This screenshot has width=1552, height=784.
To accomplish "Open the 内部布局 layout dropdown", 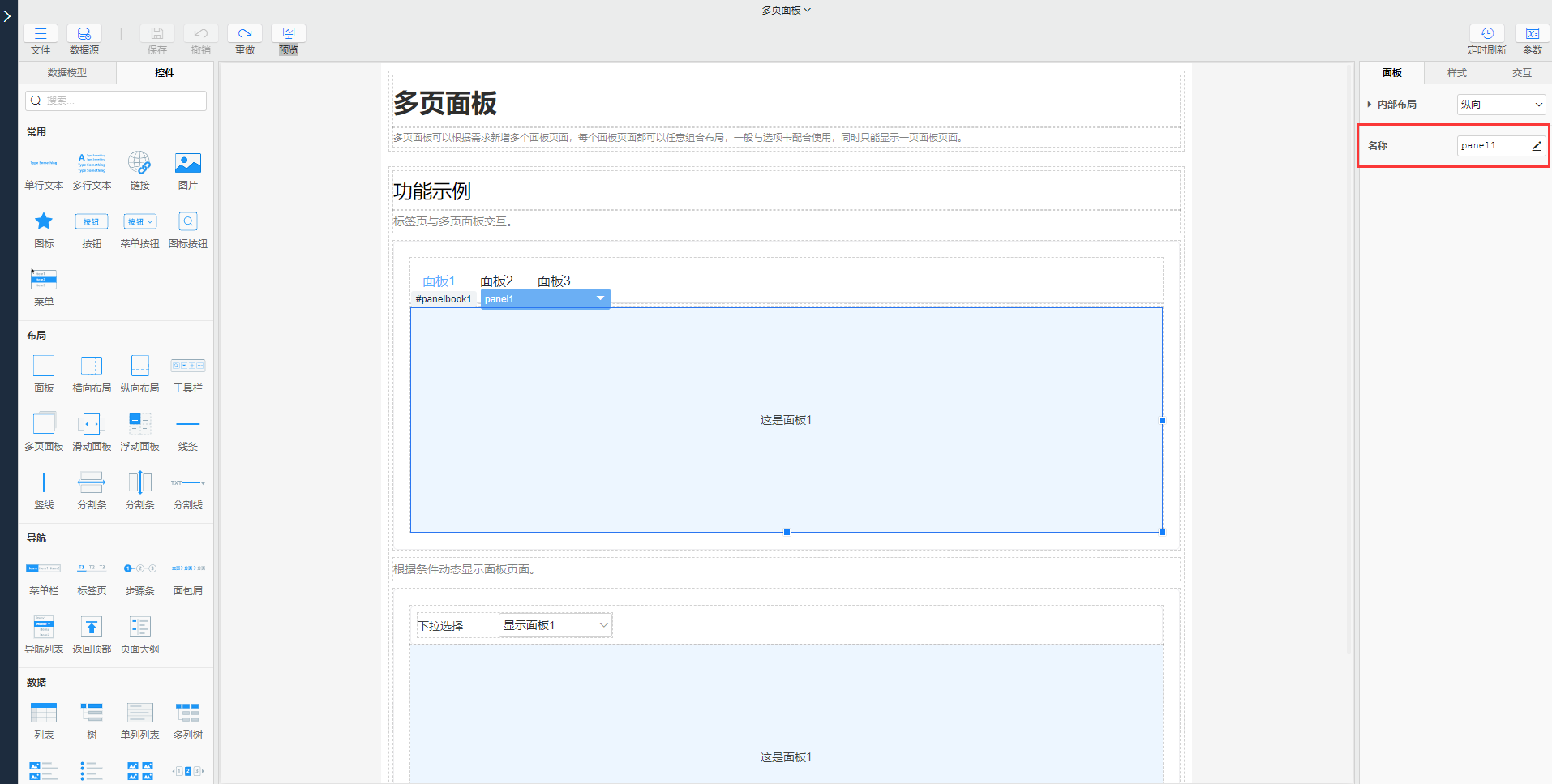I will pos(1500,104).
